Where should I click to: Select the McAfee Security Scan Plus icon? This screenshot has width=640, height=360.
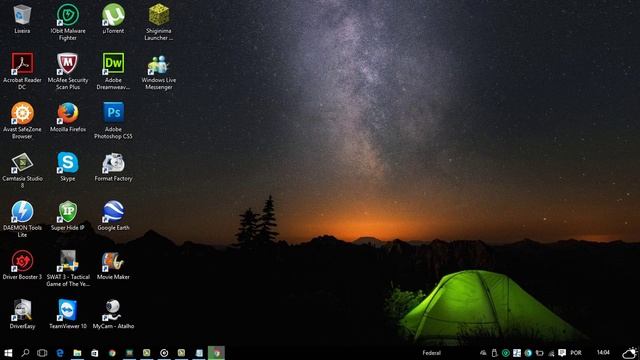[68, 71]
